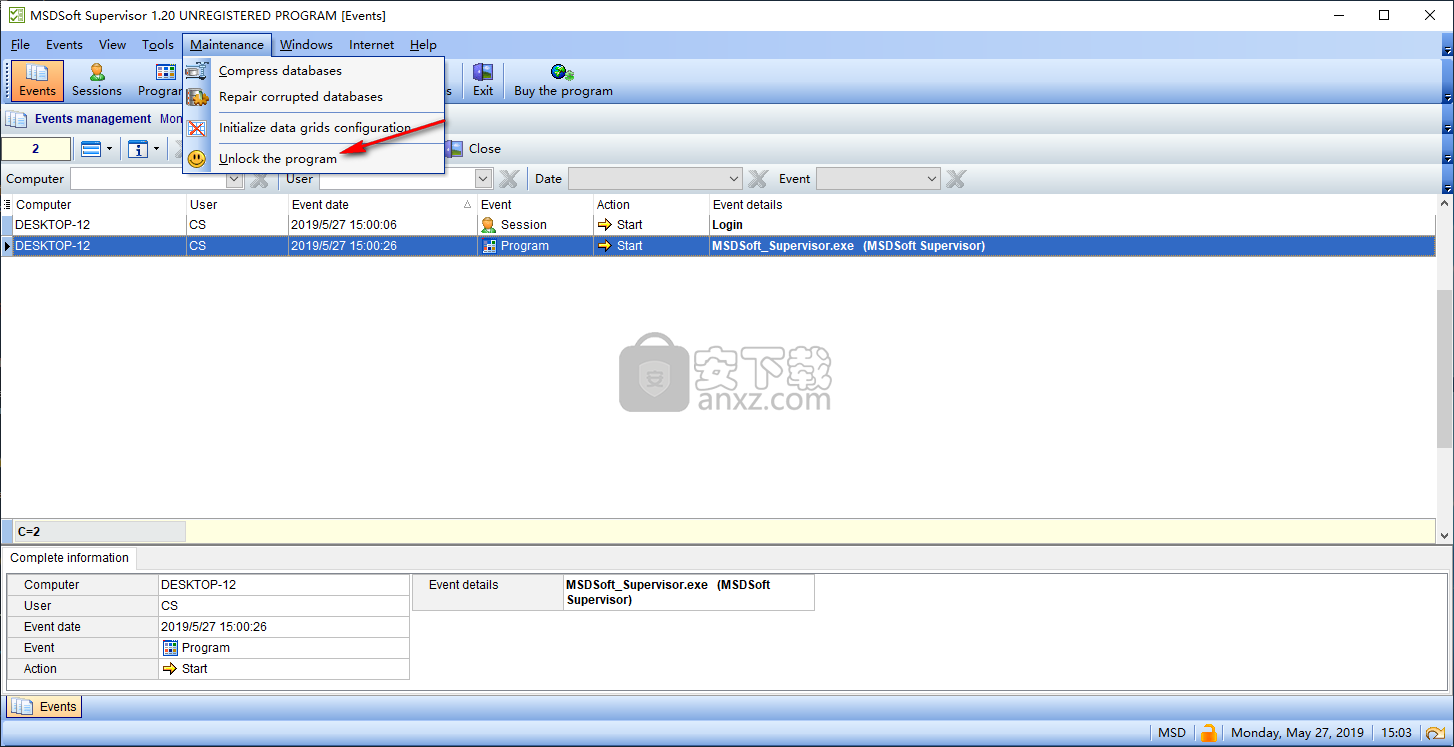This screenshot has height=747, width=1454.
Task: Open the Events toolbar button
Action: coord(37,80)
